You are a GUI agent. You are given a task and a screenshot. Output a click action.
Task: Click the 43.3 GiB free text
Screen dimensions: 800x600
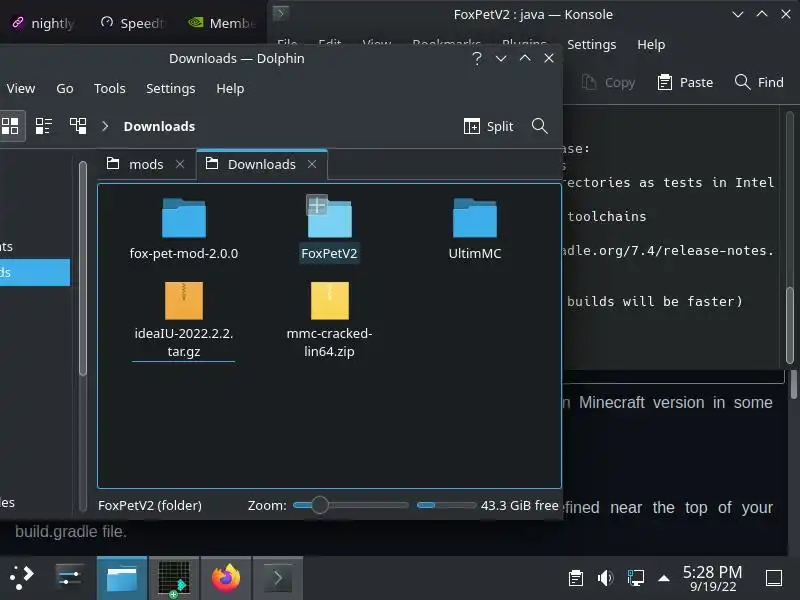tap(519, 505)
